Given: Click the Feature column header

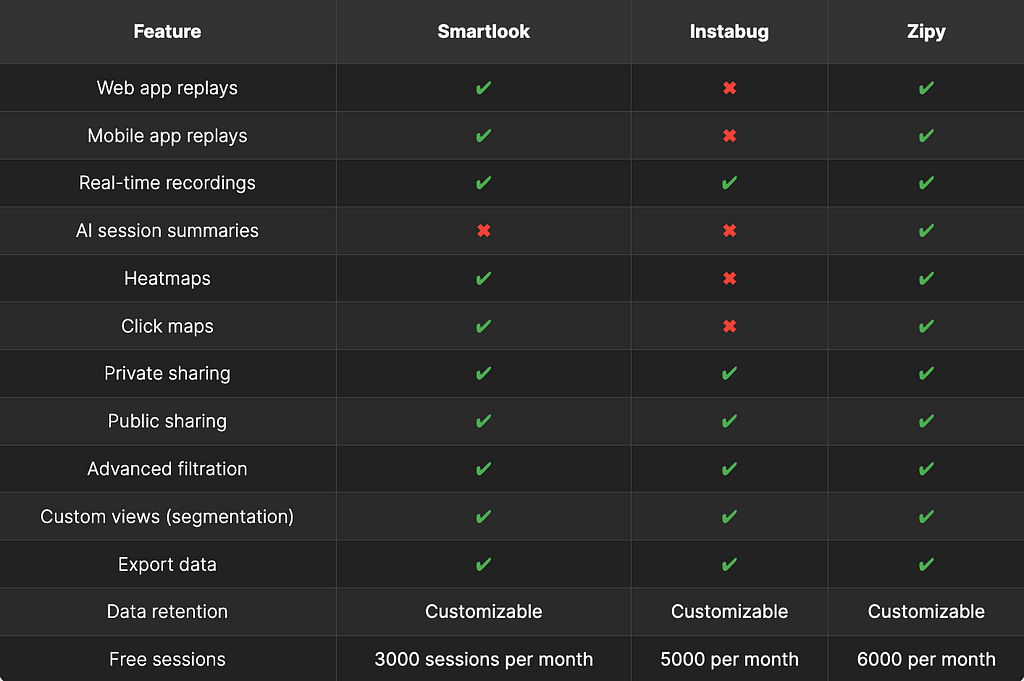Looking at the screenshot, I should tap(167, 31).
